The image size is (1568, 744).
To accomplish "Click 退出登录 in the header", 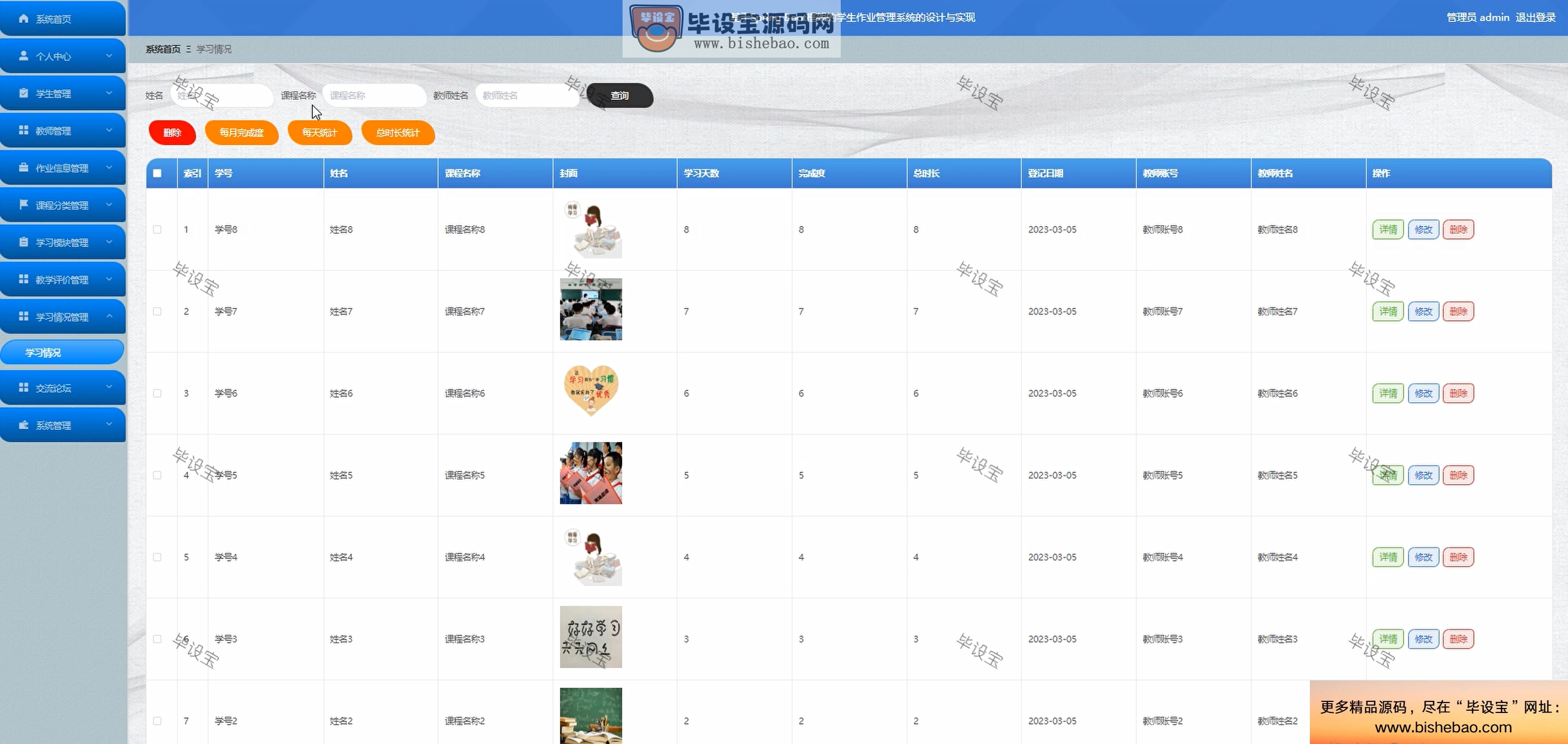I will [x=1535, y=18].
